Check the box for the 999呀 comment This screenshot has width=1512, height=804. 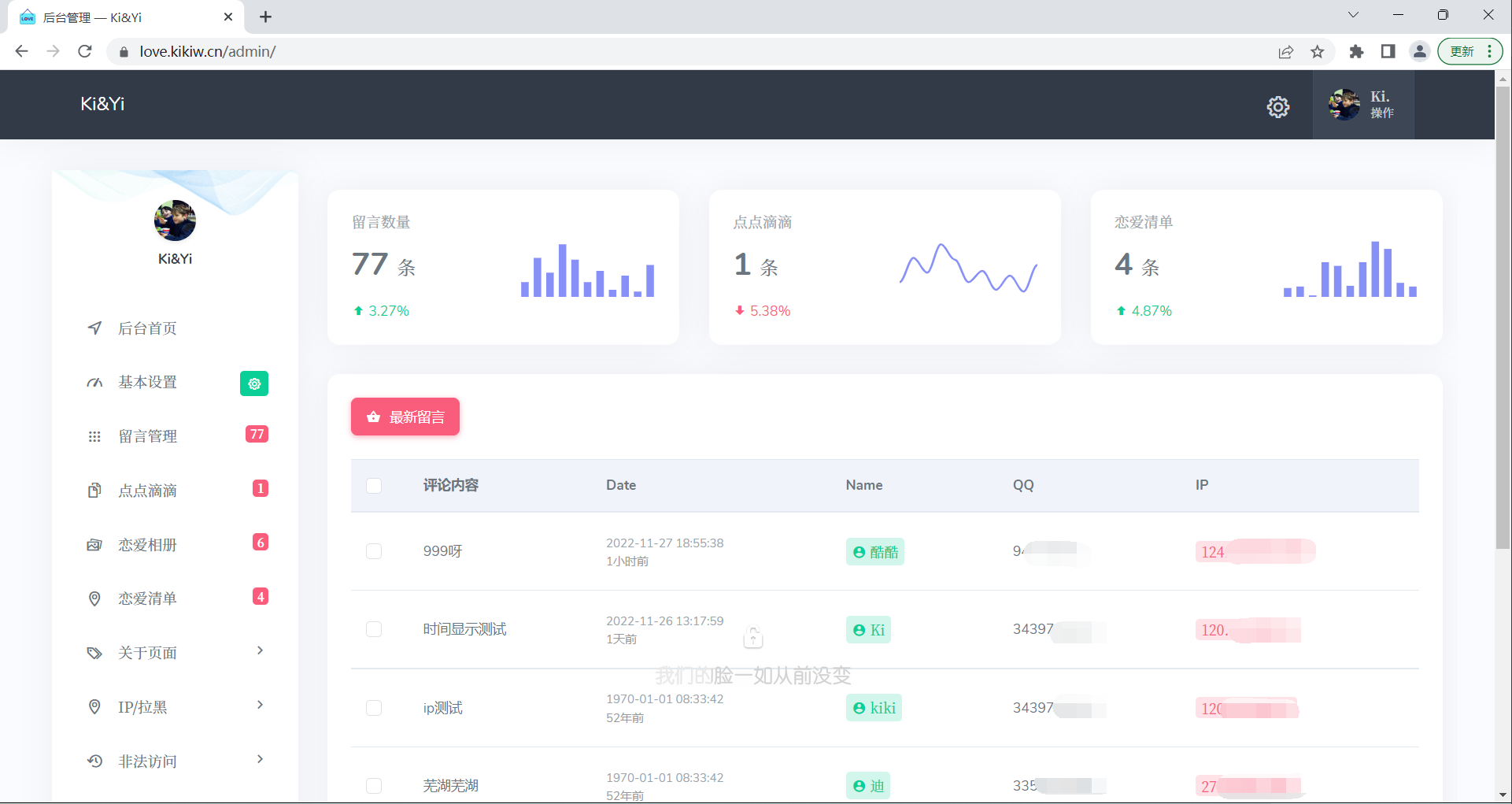click(x=374, y=551)
